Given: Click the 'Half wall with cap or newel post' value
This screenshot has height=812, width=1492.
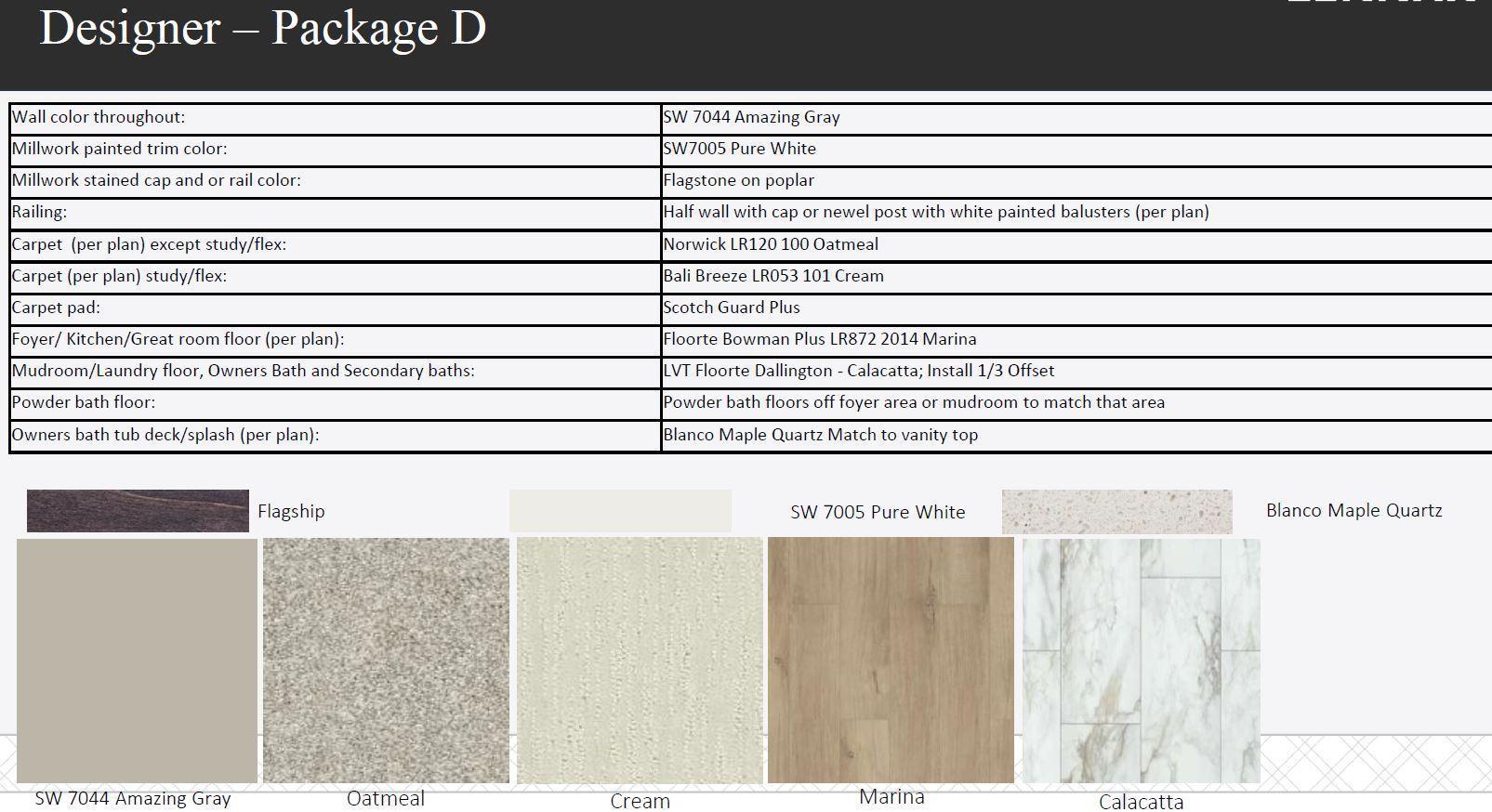Looking at the screenshot, I should pos(936,212).
